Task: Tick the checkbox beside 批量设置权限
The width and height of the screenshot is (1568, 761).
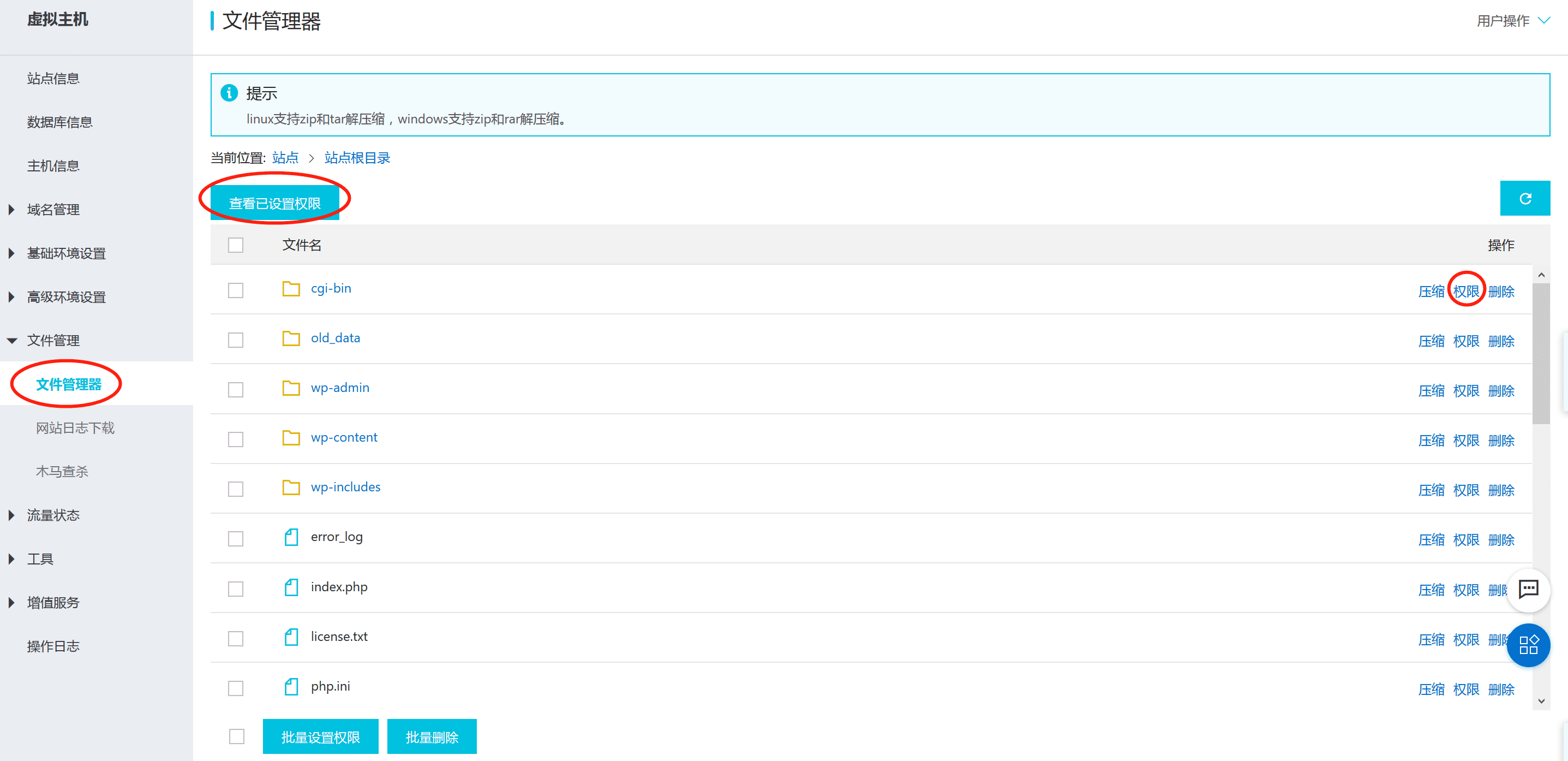Action: 237,736
